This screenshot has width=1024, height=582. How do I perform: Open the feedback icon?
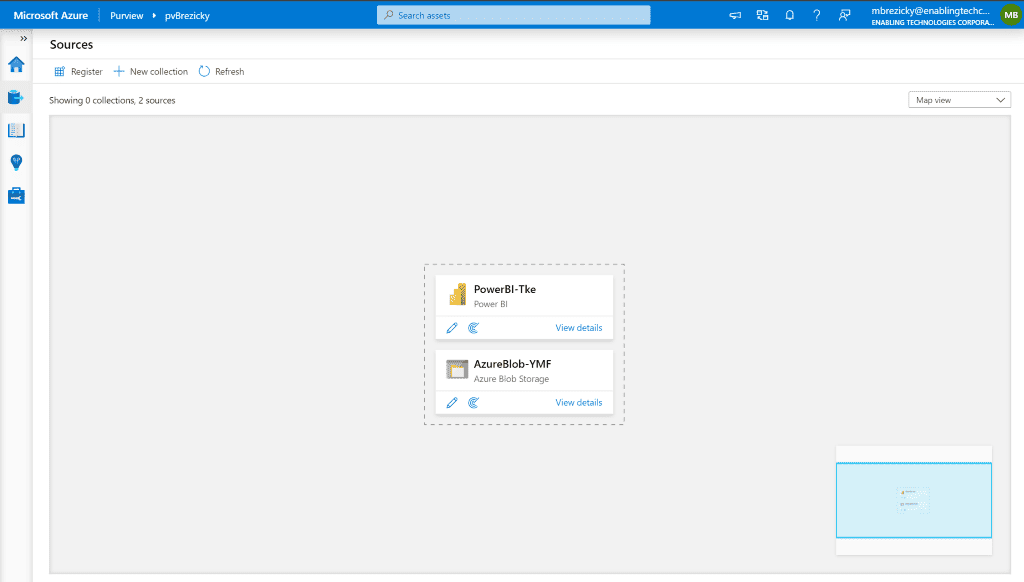coord(844,15)
